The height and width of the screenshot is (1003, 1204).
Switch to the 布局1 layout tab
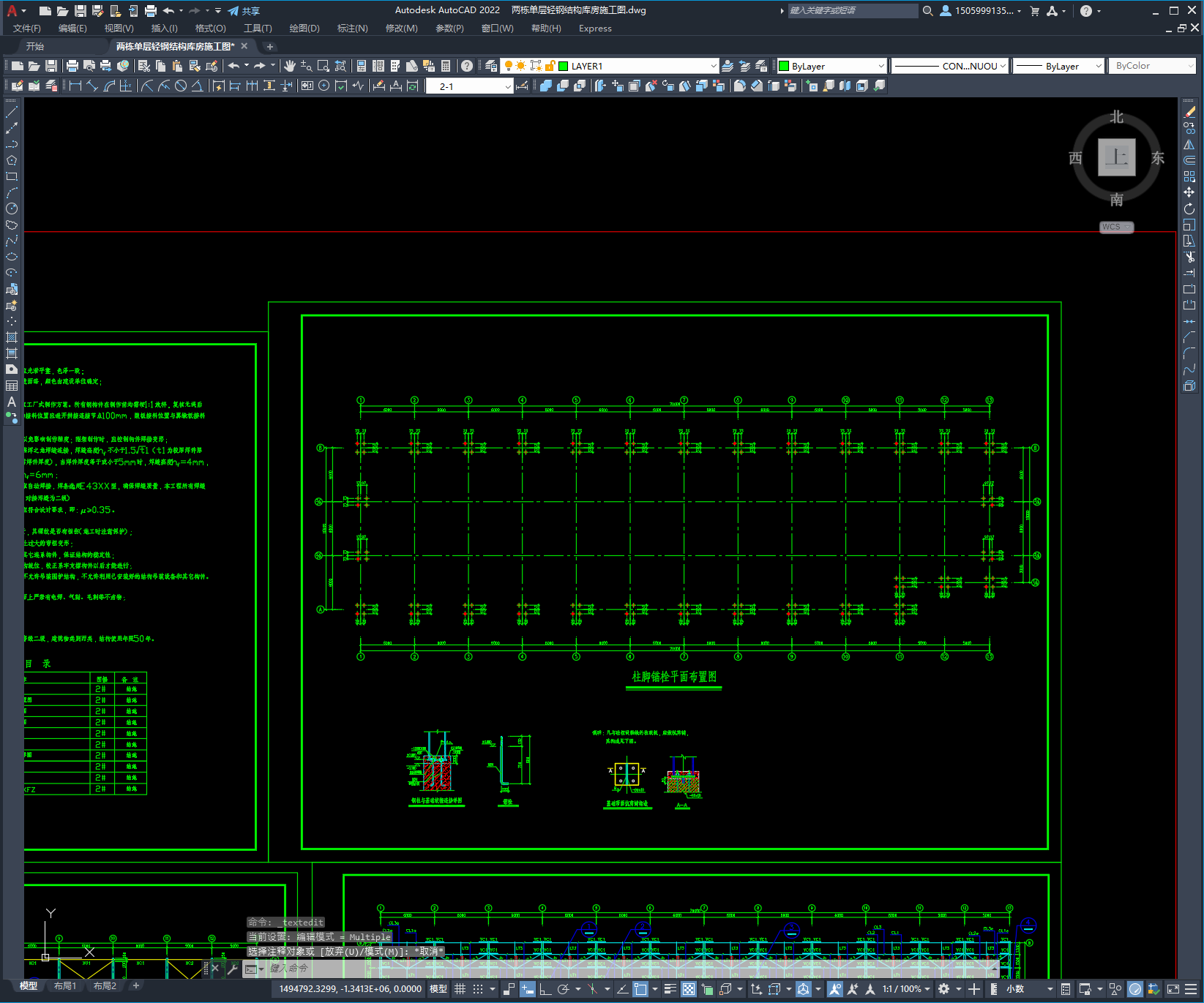(64, 986)
